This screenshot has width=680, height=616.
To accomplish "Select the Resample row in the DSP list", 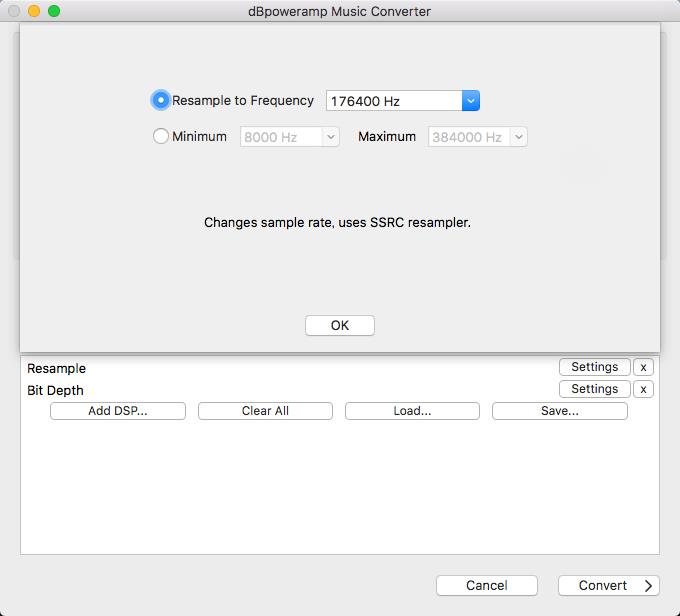I will 340,368.
